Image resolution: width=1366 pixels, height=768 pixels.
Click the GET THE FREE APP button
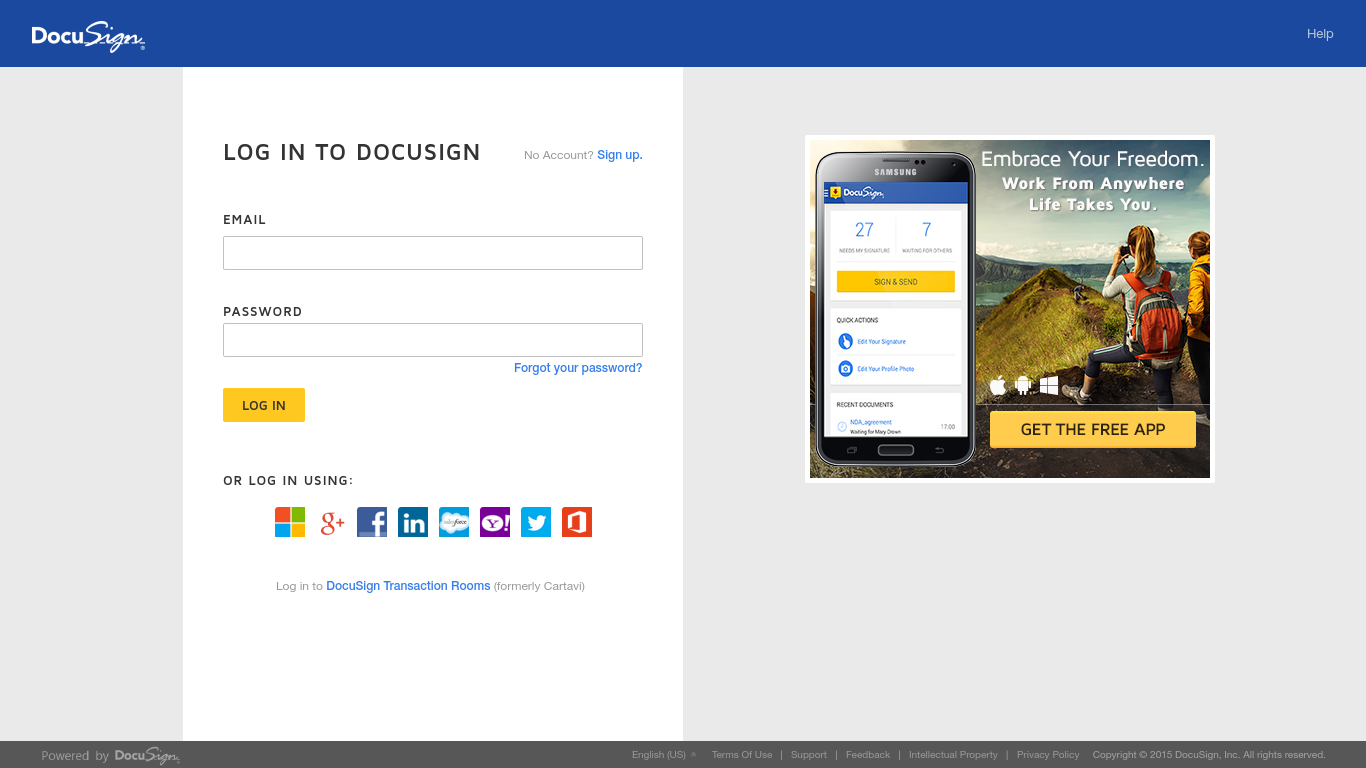[1093, 429]
